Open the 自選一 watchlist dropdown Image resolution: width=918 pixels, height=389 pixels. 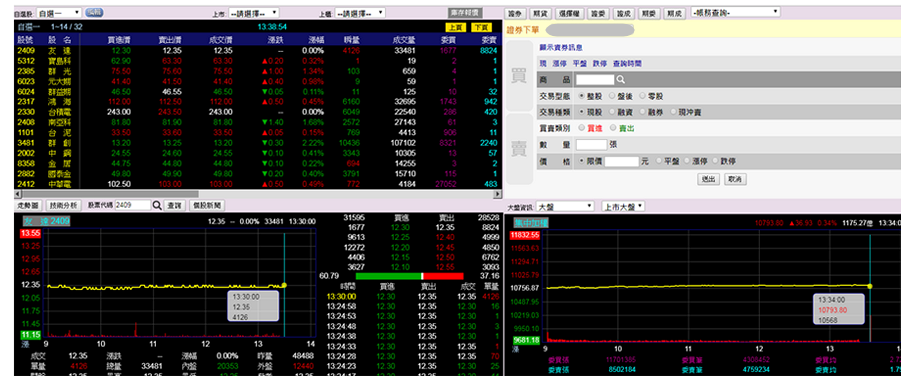pyautogui.click(x=59, y=12)
